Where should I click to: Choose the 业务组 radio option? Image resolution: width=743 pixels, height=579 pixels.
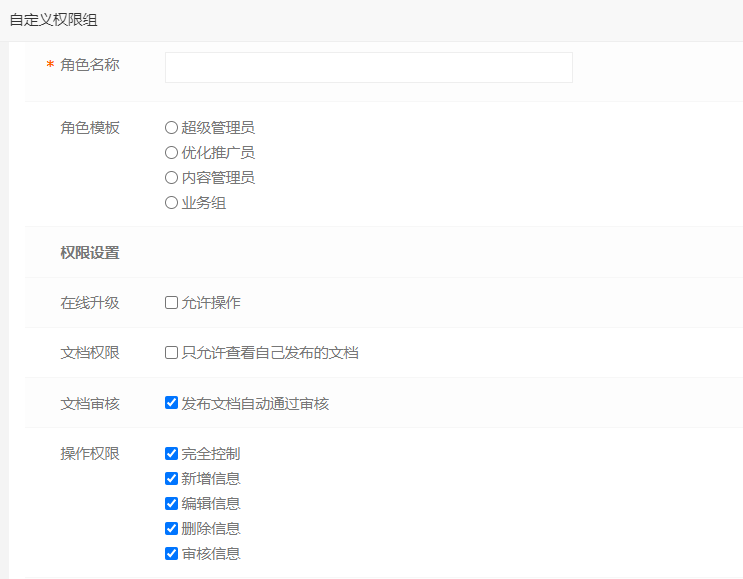coord(171,203)
